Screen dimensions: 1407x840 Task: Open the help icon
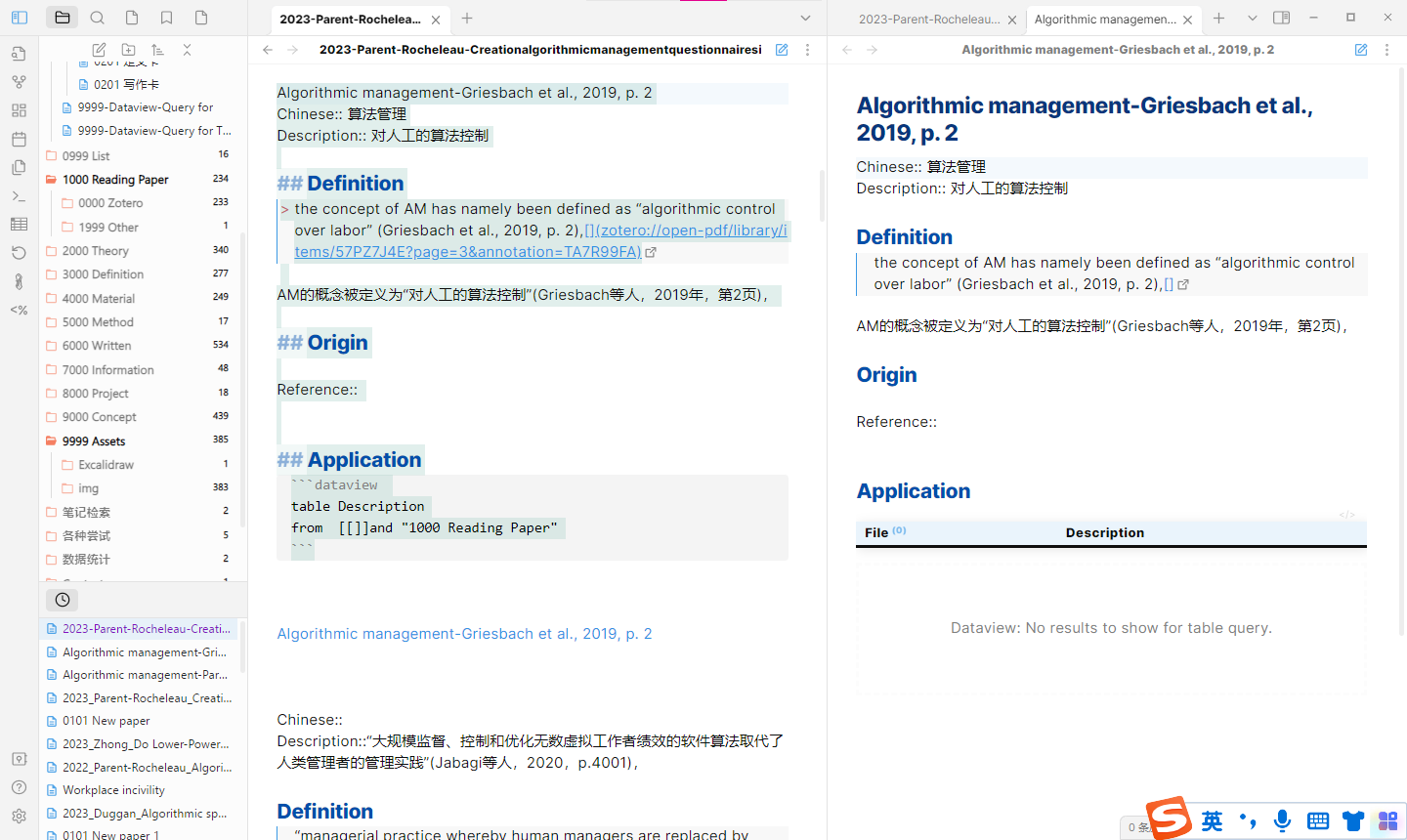click(x=19, y=787)
